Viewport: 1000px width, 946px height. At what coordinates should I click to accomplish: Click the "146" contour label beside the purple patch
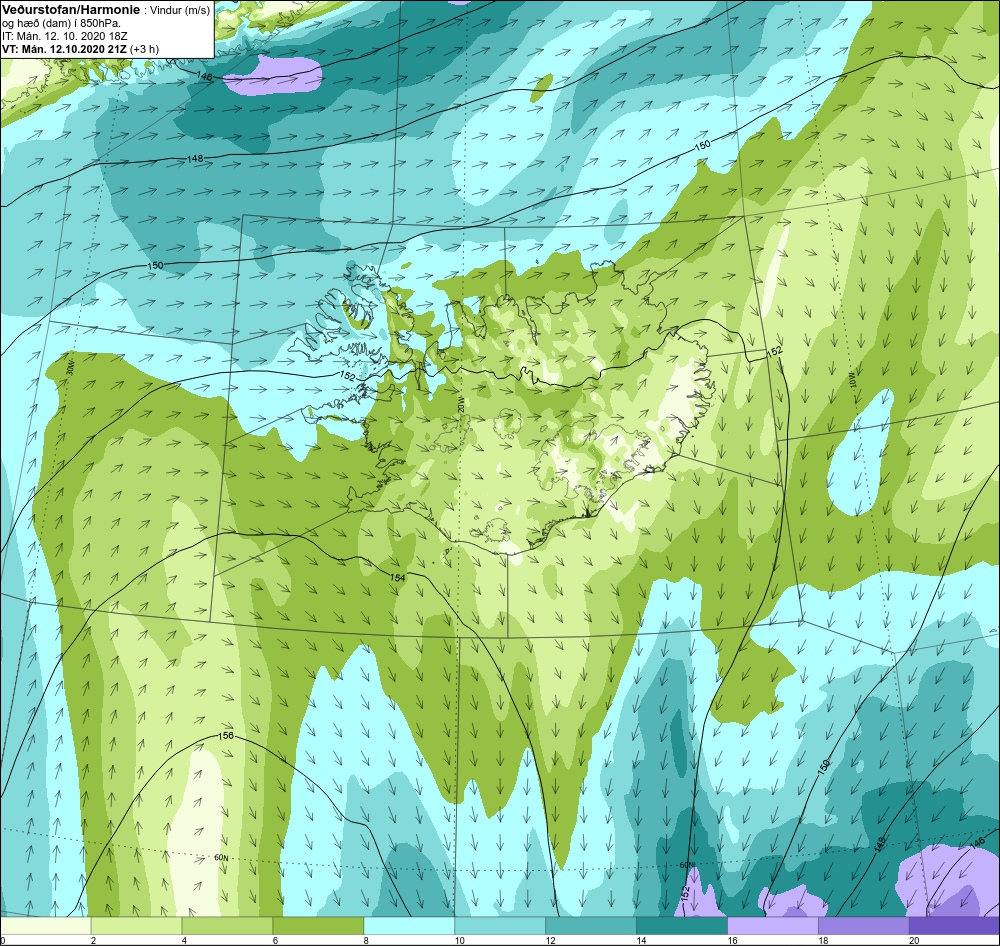coord(204,77)
